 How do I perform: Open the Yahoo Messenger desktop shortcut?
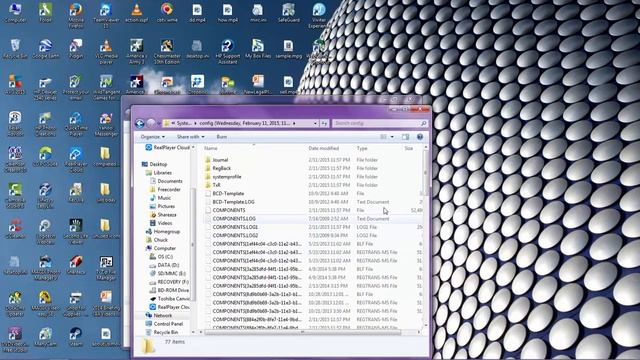pyautogui.click(x=106, y=124)
